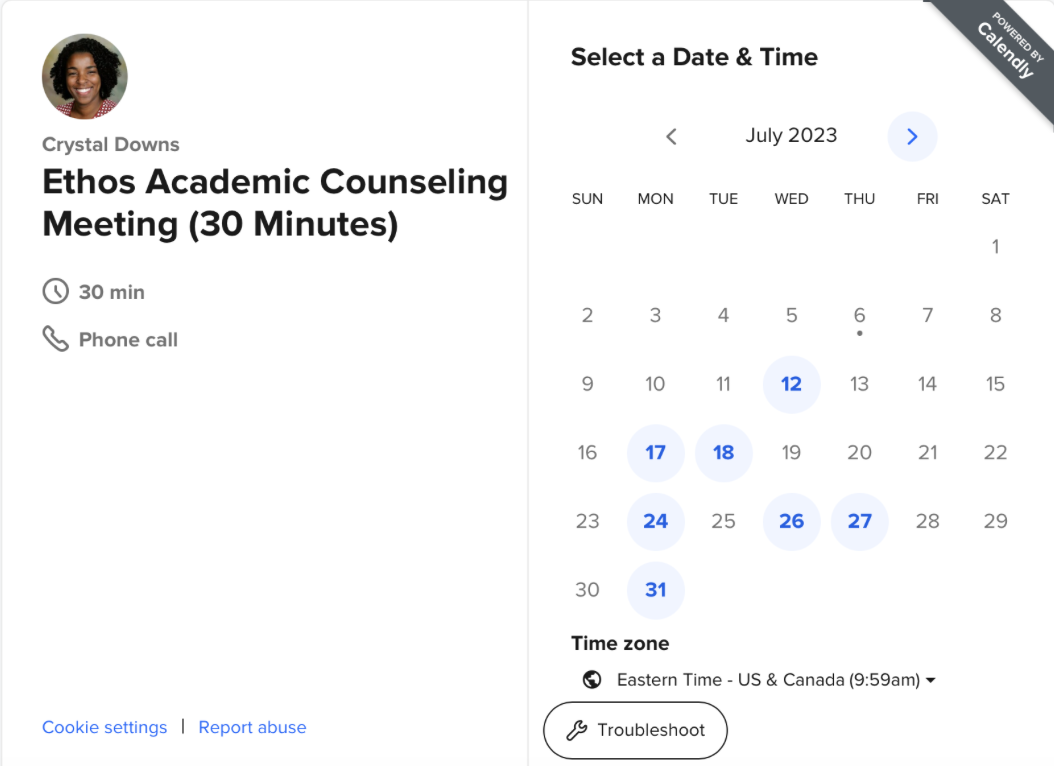Screen dimensions: 1054x766
Task: Click the wrench icon in Troubleshoot
Action: pos(576,731)
